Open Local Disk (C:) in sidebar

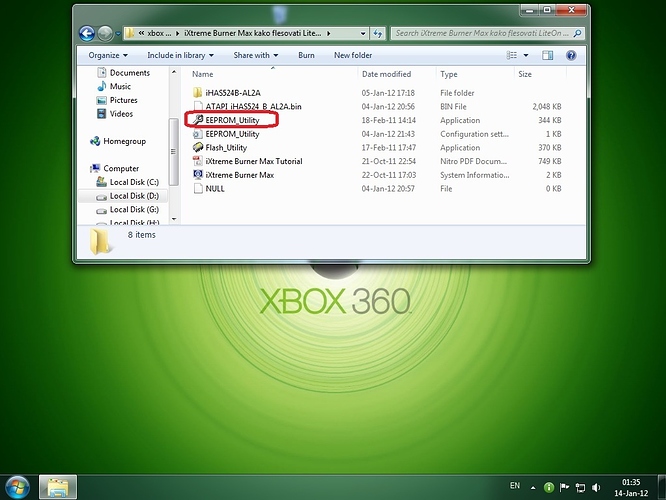[134, 182]
